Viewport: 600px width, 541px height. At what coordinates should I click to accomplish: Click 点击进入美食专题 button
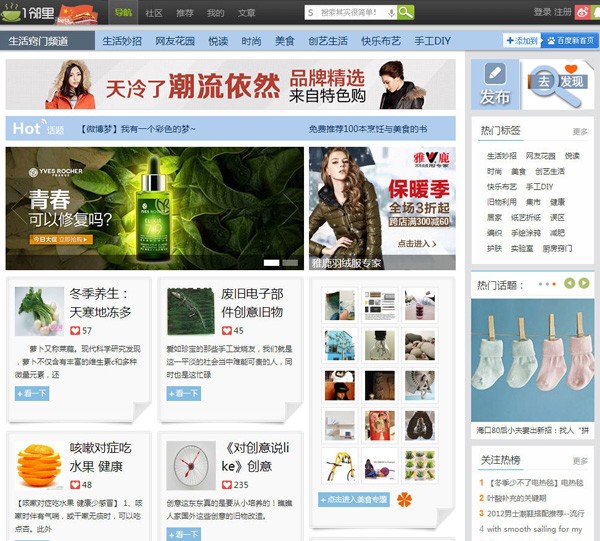point(354,499)
